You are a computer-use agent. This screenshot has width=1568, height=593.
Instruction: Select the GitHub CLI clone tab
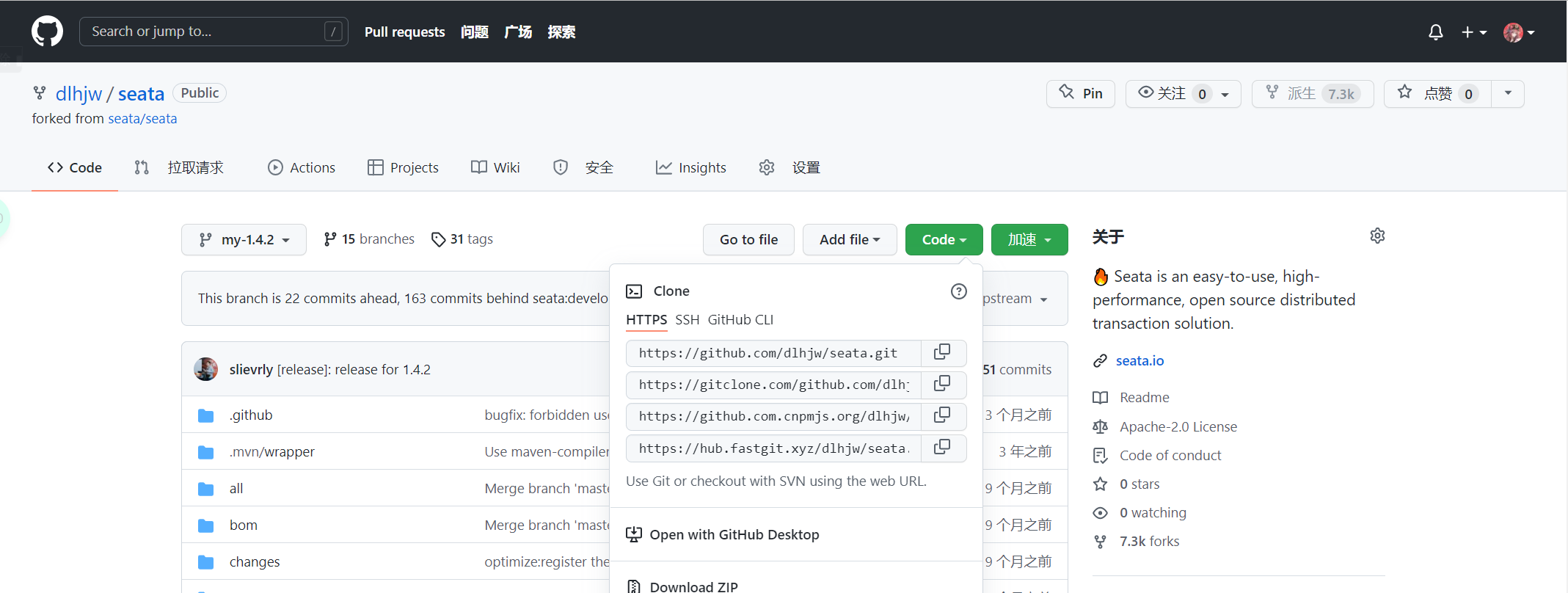tap(740, 320)
